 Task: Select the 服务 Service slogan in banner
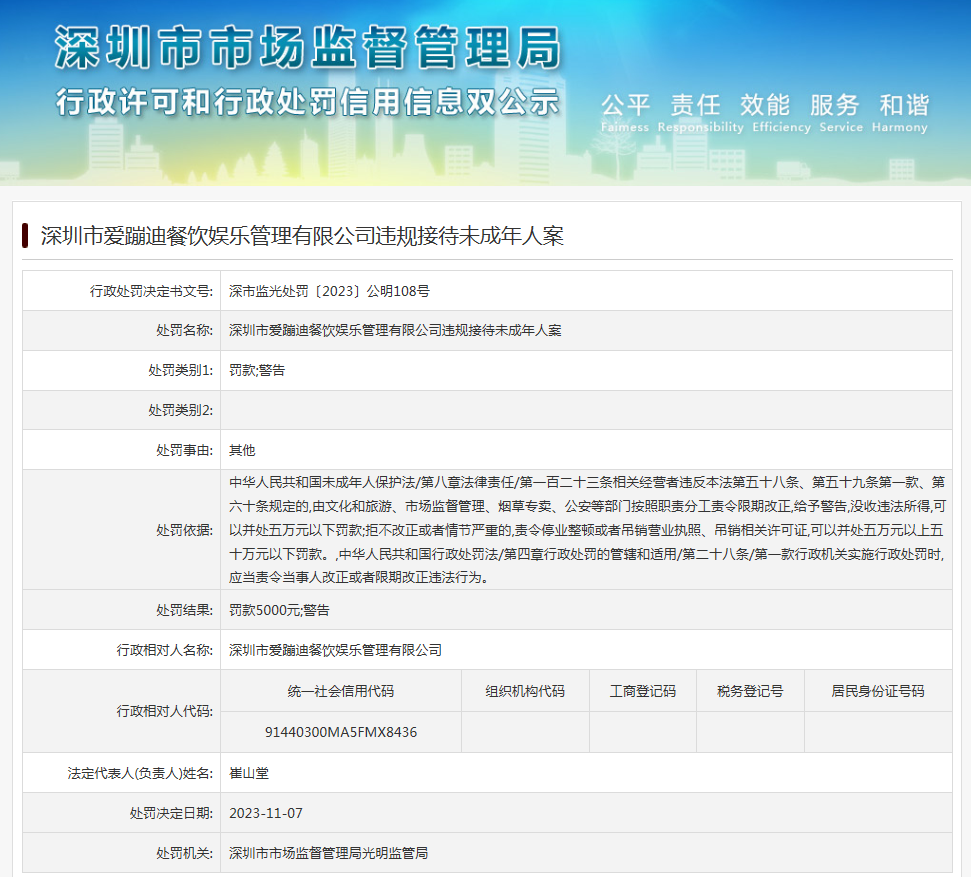pyautogui.click(x=841, y=113)
